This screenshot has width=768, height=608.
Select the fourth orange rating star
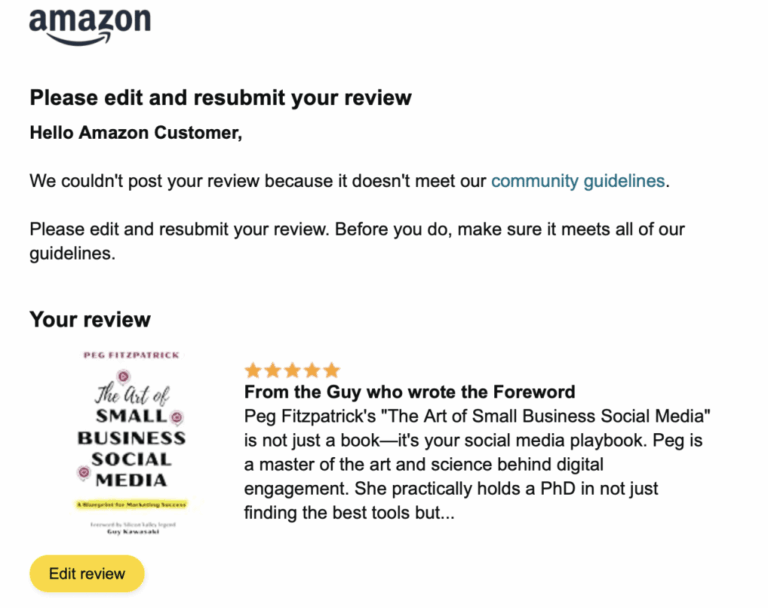coord(312,370)
